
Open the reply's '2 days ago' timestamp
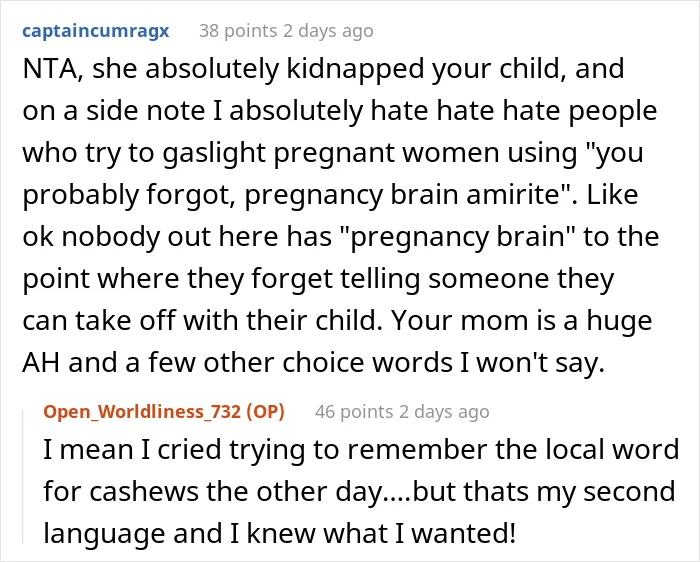444,412
